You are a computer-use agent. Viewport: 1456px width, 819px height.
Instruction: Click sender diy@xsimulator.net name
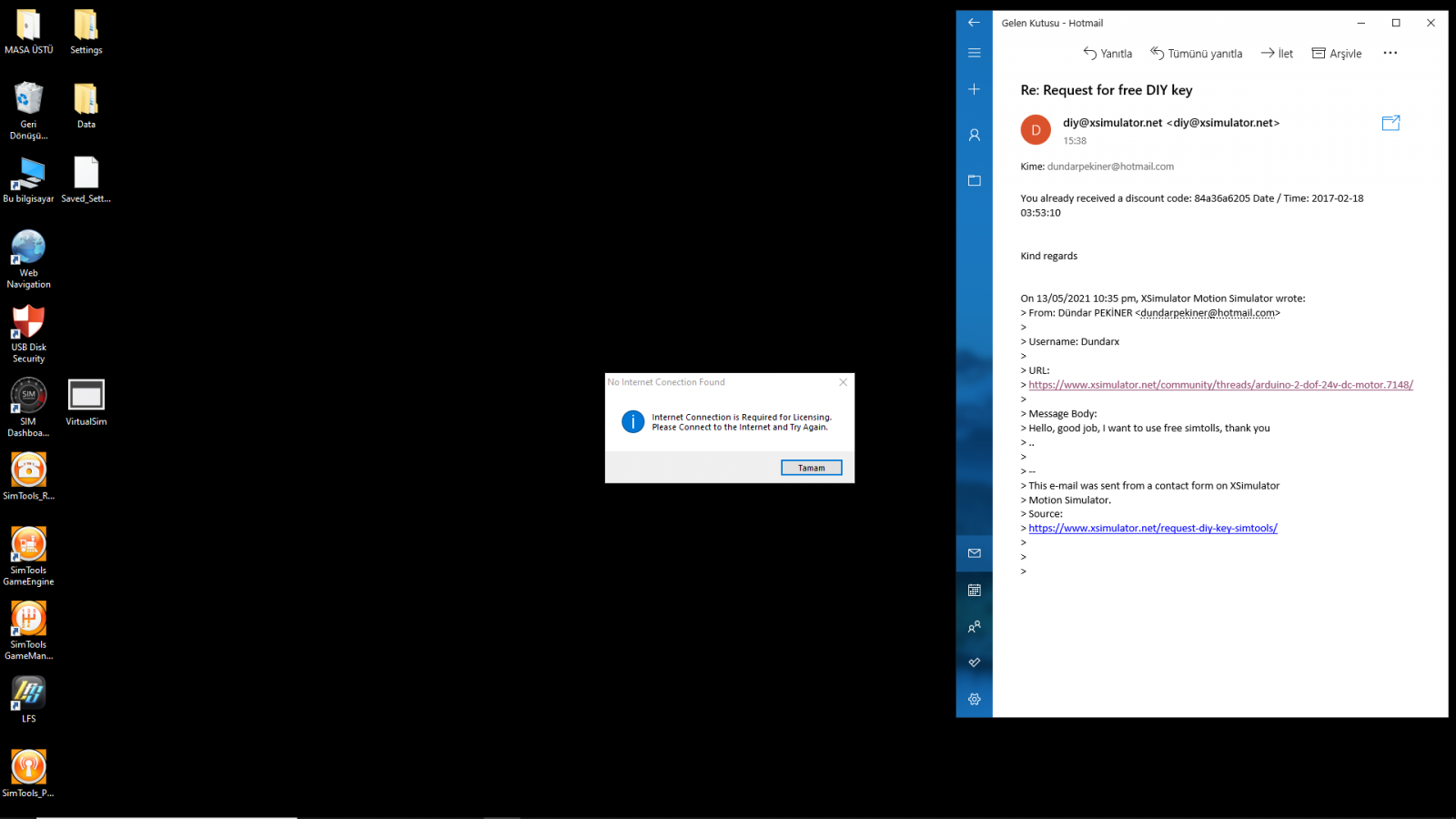coord(1171,123)
